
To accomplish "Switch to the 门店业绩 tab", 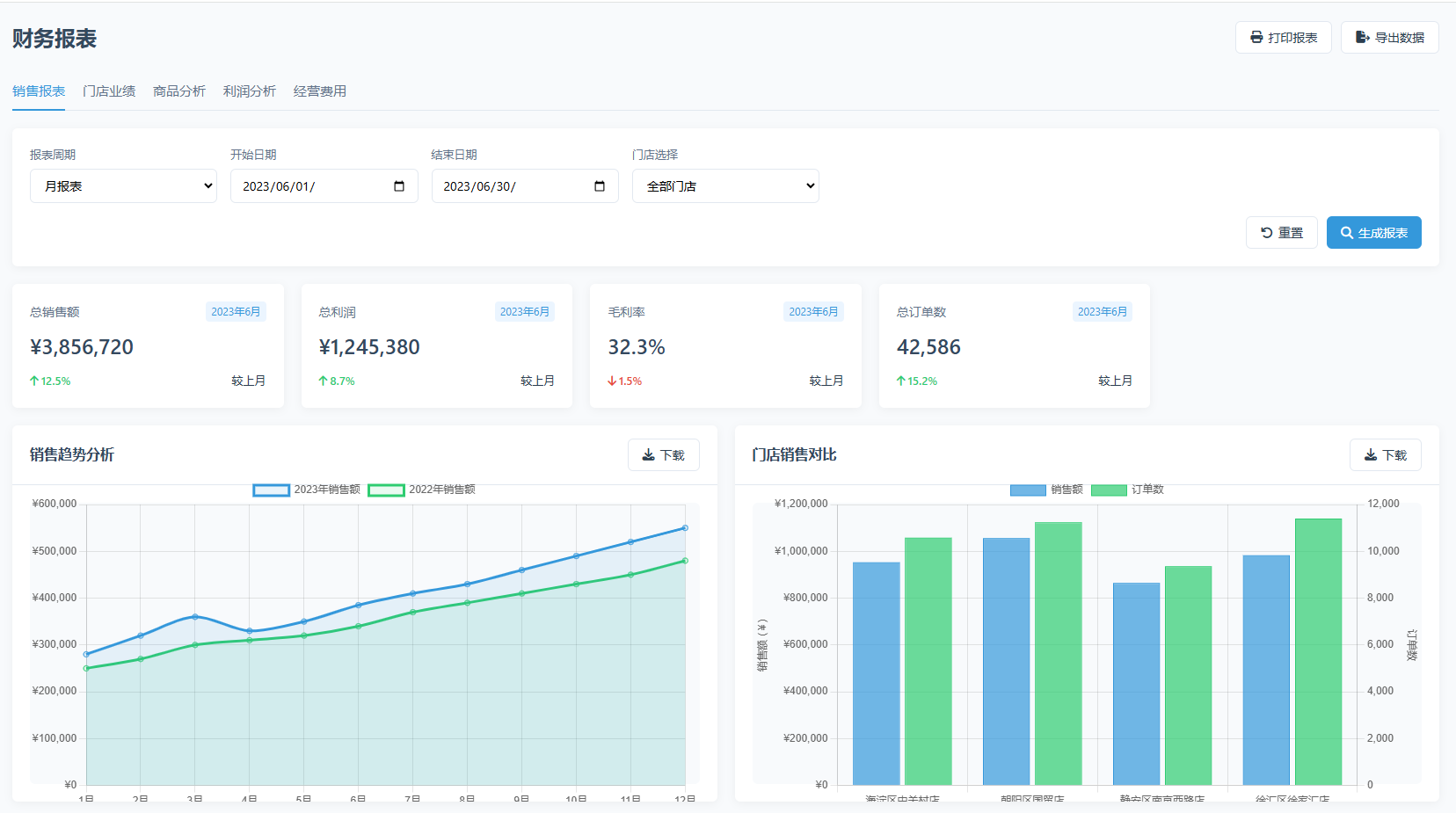I will coord(109,91).
